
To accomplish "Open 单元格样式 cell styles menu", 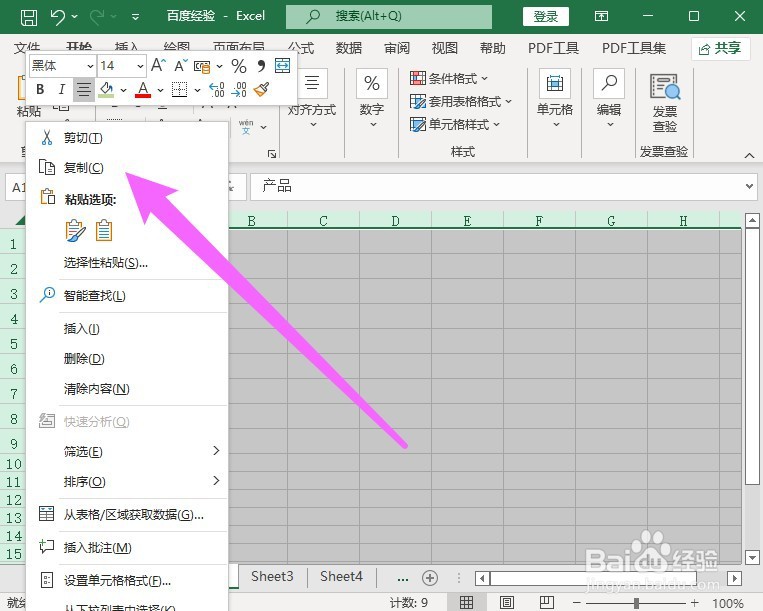I will 455,125.
